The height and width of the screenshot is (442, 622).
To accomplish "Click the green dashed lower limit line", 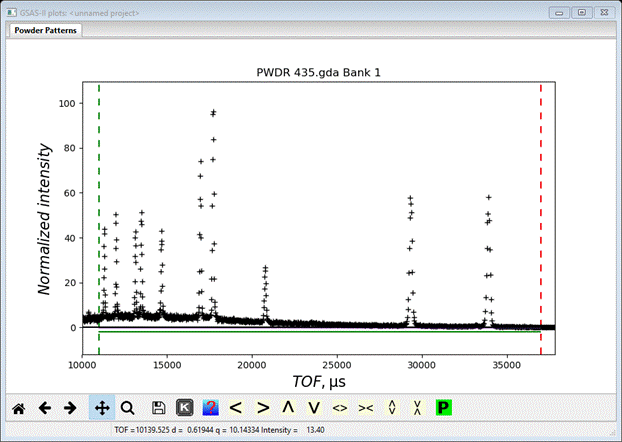I will [99, 200].
